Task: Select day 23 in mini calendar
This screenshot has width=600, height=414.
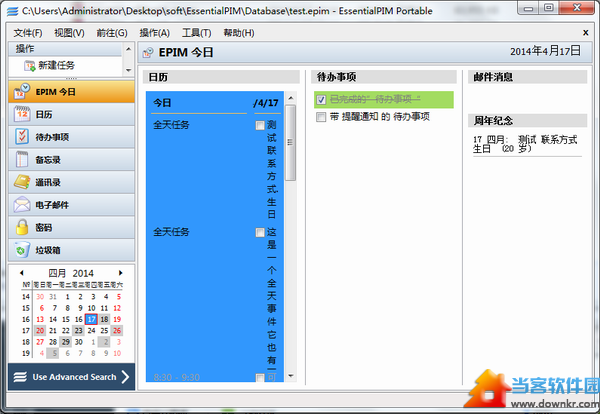Action: (78, 331)
